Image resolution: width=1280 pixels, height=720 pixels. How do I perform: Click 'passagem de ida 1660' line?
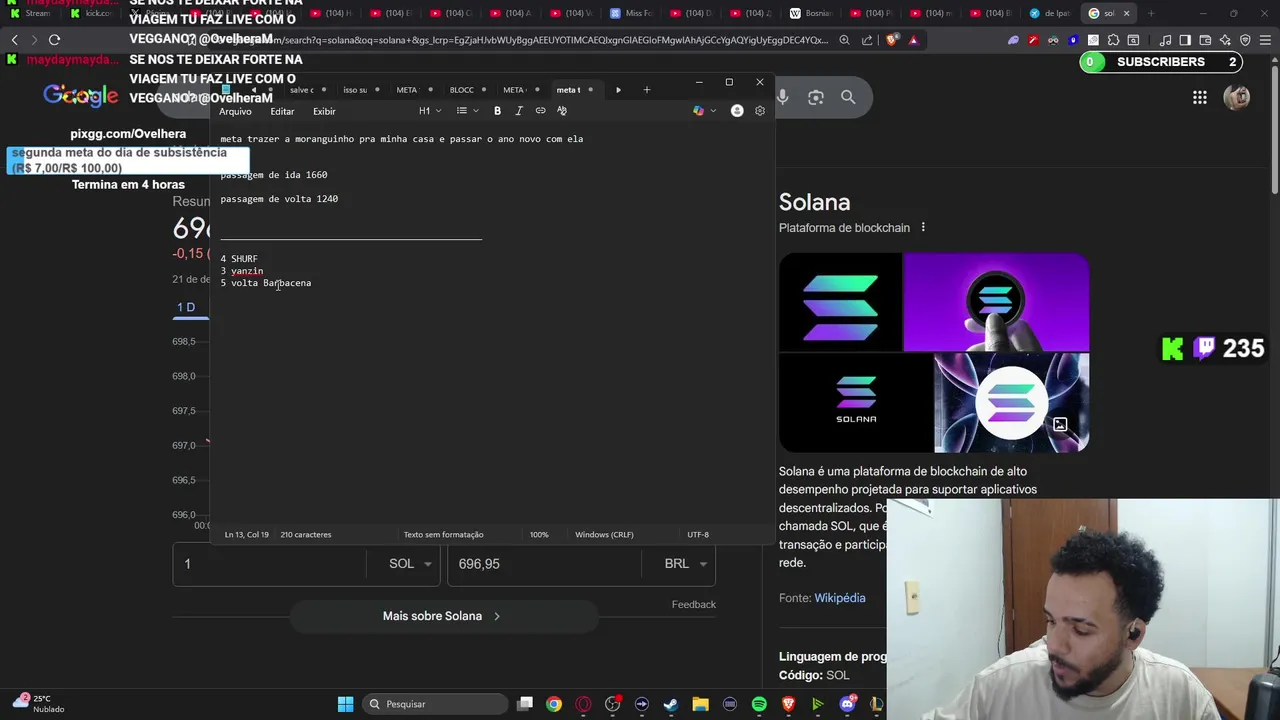pyautogui.click(x=274, y=175)
